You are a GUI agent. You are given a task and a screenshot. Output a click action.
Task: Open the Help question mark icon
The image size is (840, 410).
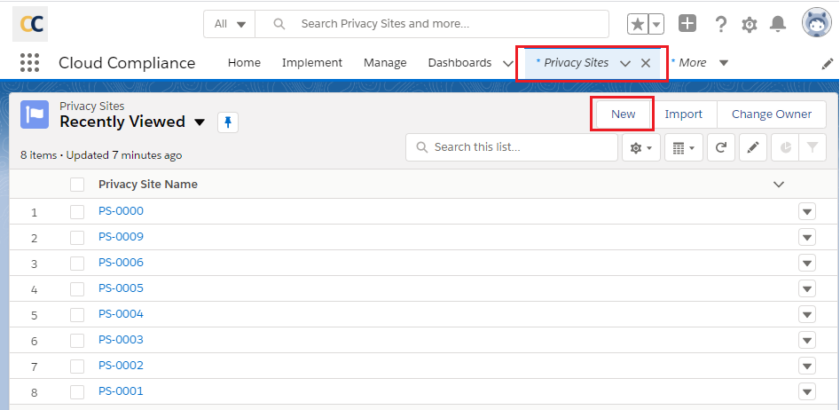pos(718,24)
